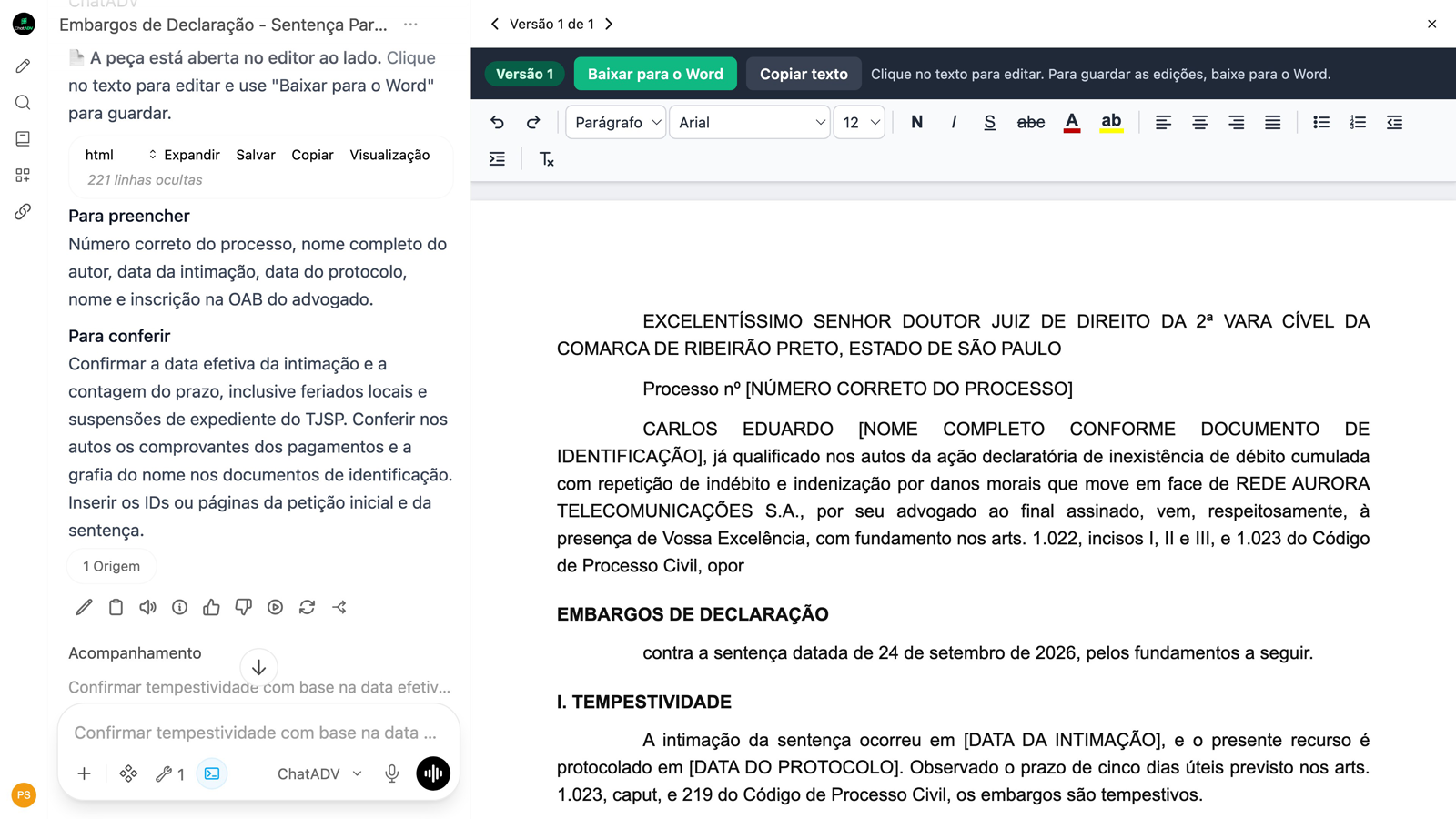Toggle italic formatting
The image size is (1456, 819).
point(954,122)
